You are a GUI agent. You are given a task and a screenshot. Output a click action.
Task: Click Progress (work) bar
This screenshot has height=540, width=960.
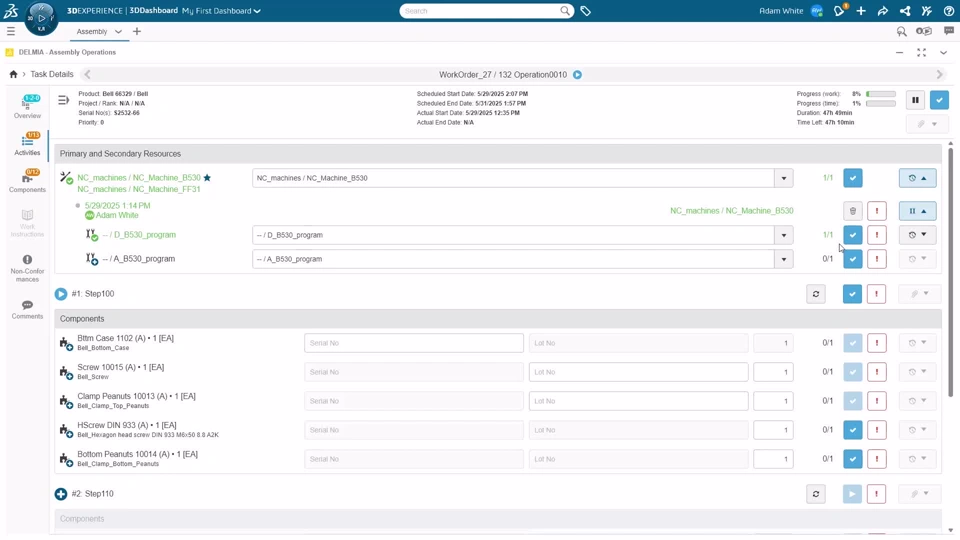click(x=881, y=94)
